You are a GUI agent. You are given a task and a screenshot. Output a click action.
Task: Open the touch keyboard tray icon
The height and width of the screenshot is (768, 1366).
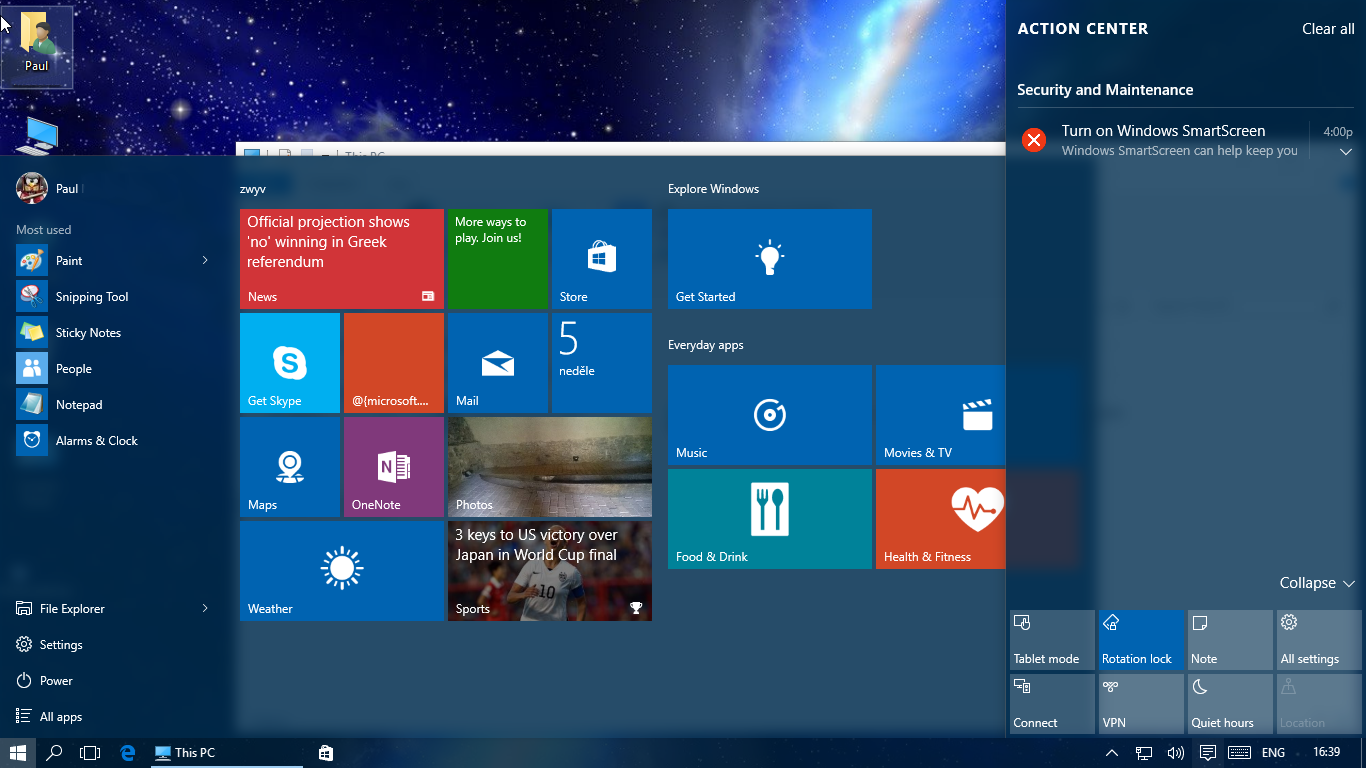(x=1239, y=753)
